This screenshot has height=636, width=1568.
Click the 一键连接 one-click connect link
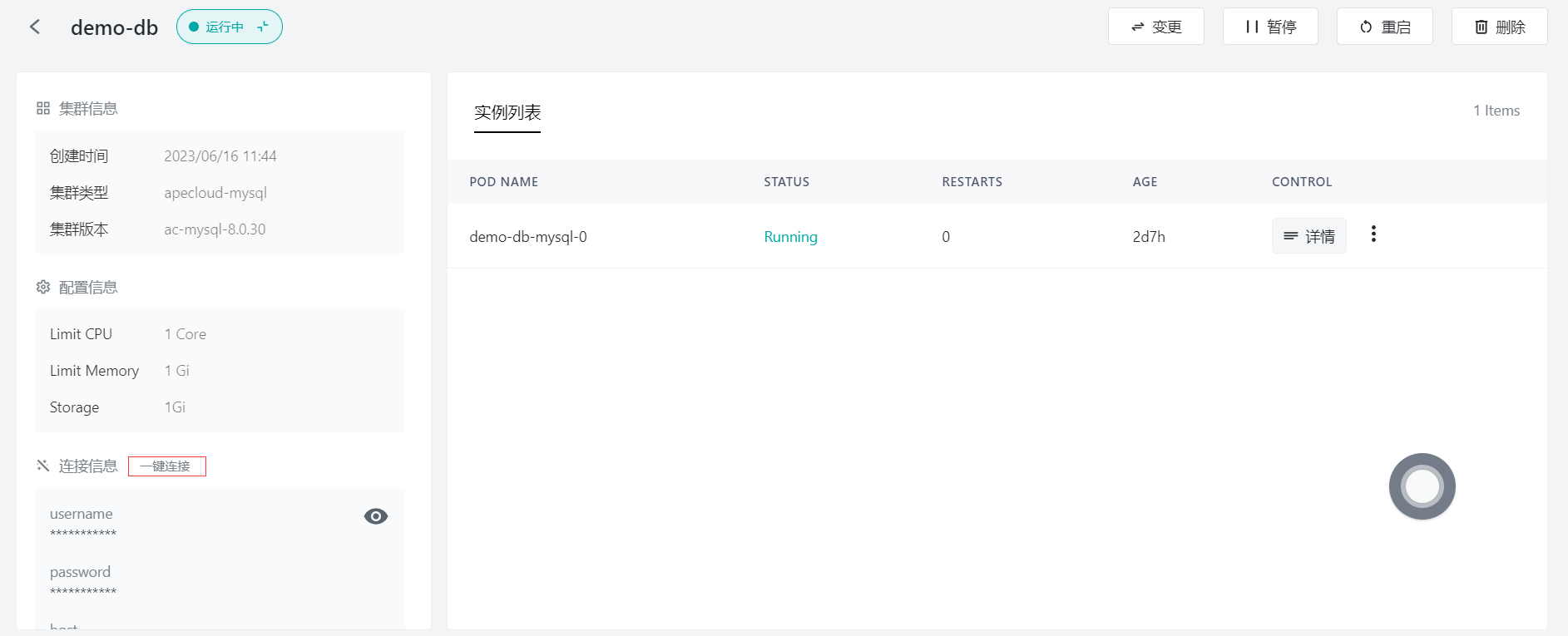pyautogui.click(x=166, y=466)
